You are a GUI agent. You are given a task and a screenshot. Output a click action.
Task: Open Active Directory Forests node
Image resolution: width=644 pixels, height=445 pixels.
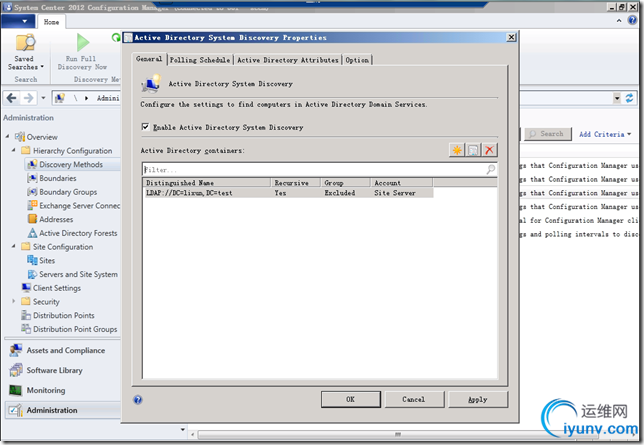(x=78, y=233)
